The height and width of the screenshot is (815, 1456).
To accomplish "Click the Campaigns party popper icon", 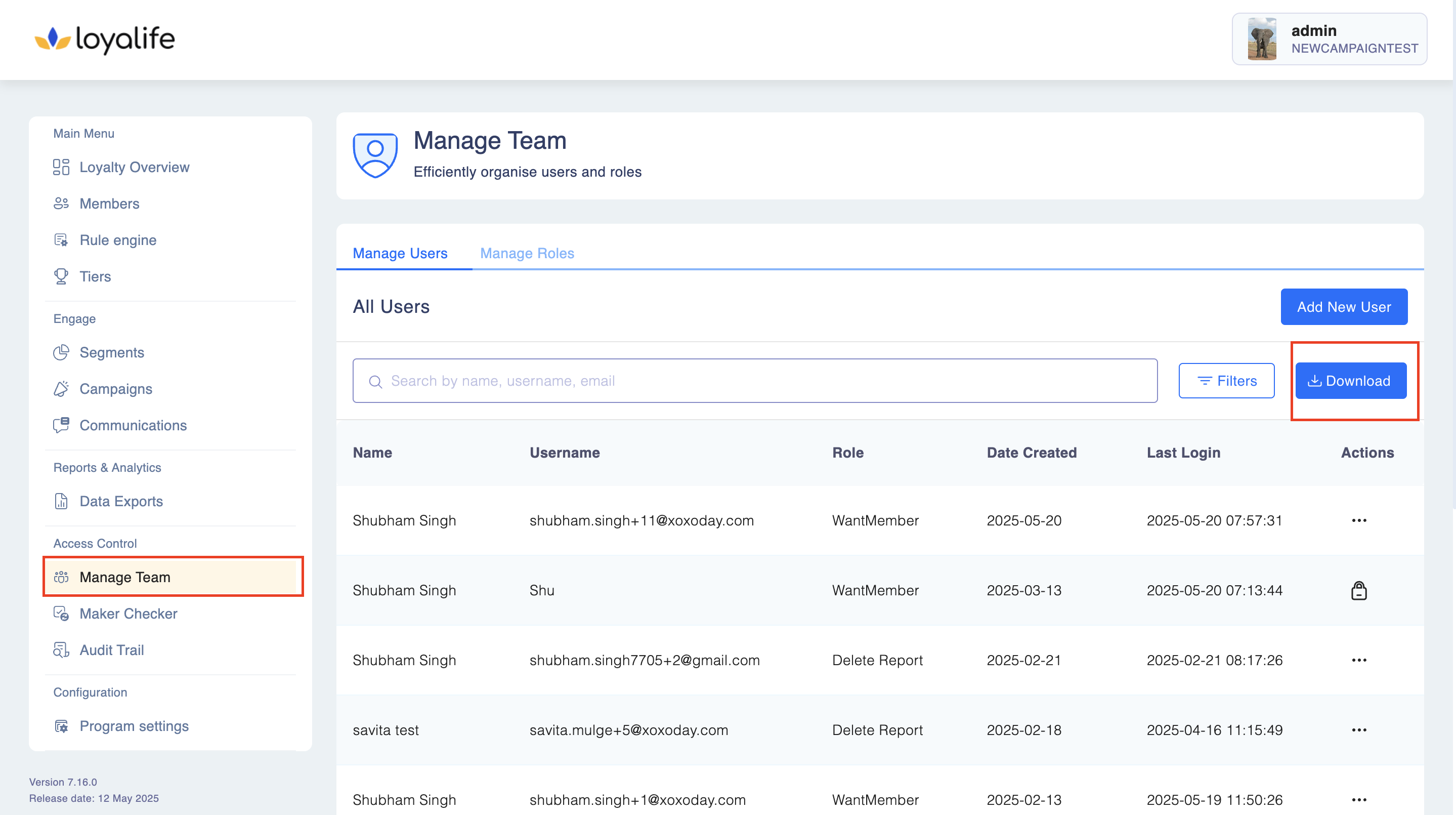I will click(x=61, y=389).
